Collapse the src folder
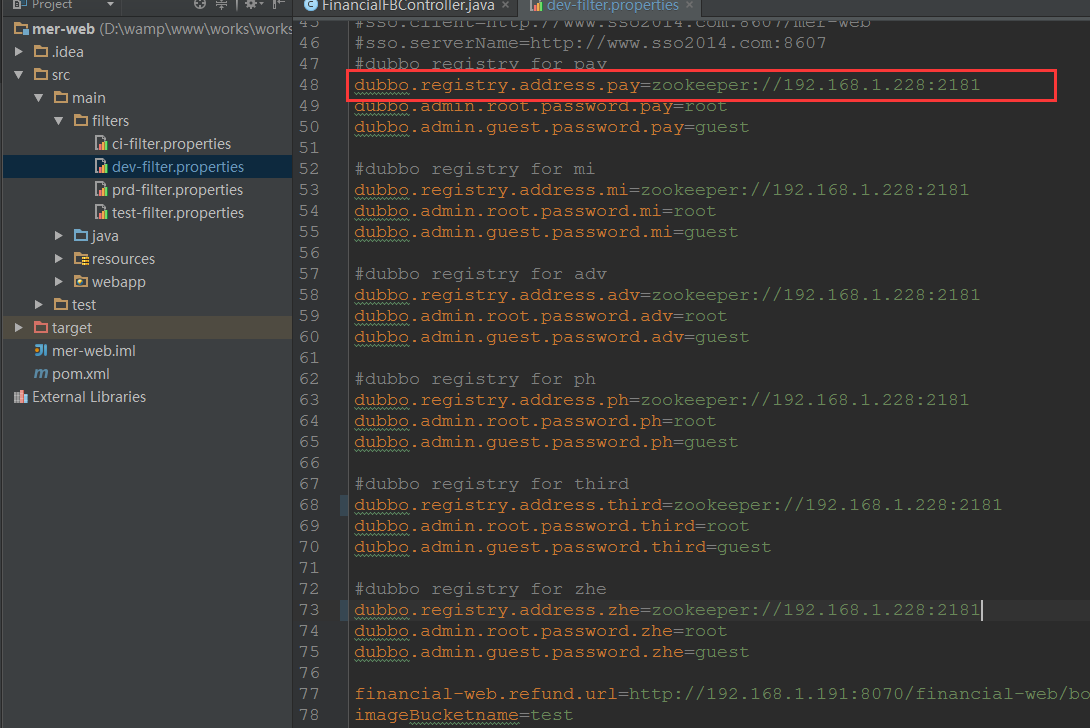Viewport: 1090px width, 728px height. pyautogui.click(x=19, y=74)
